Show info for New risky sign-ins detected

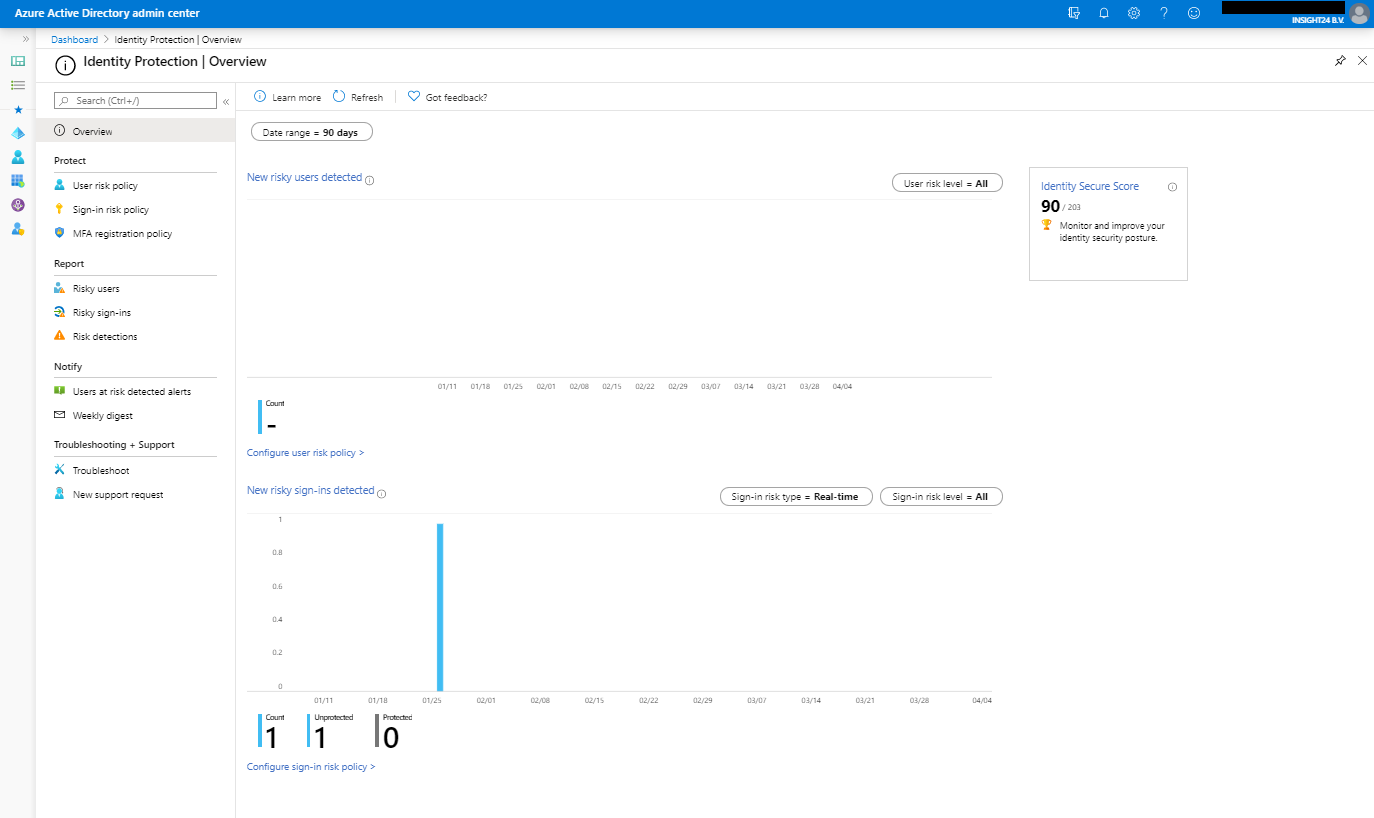click(382, 493)
